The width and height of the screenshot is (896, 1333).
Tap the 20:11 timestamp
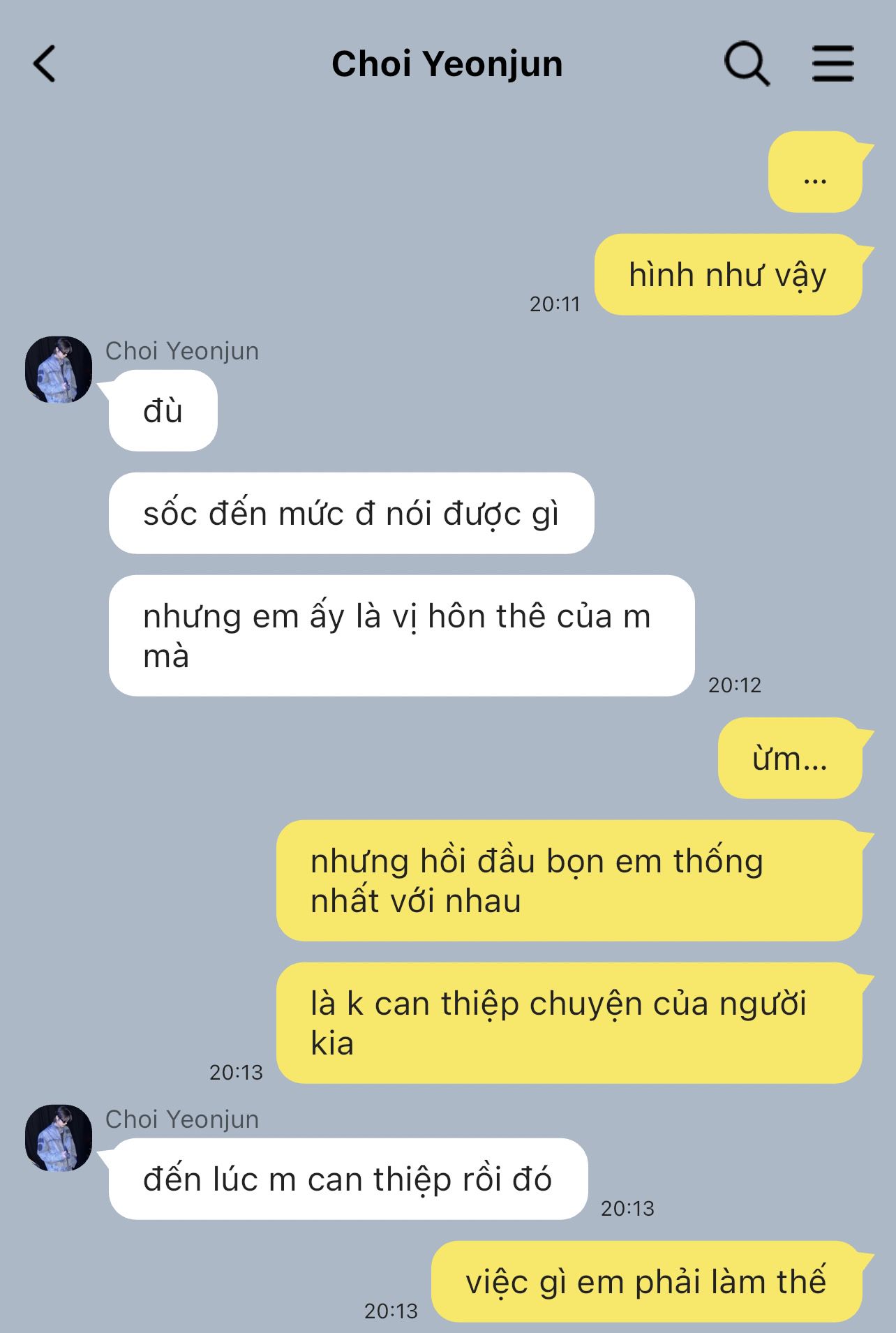(x=555, y=304)
